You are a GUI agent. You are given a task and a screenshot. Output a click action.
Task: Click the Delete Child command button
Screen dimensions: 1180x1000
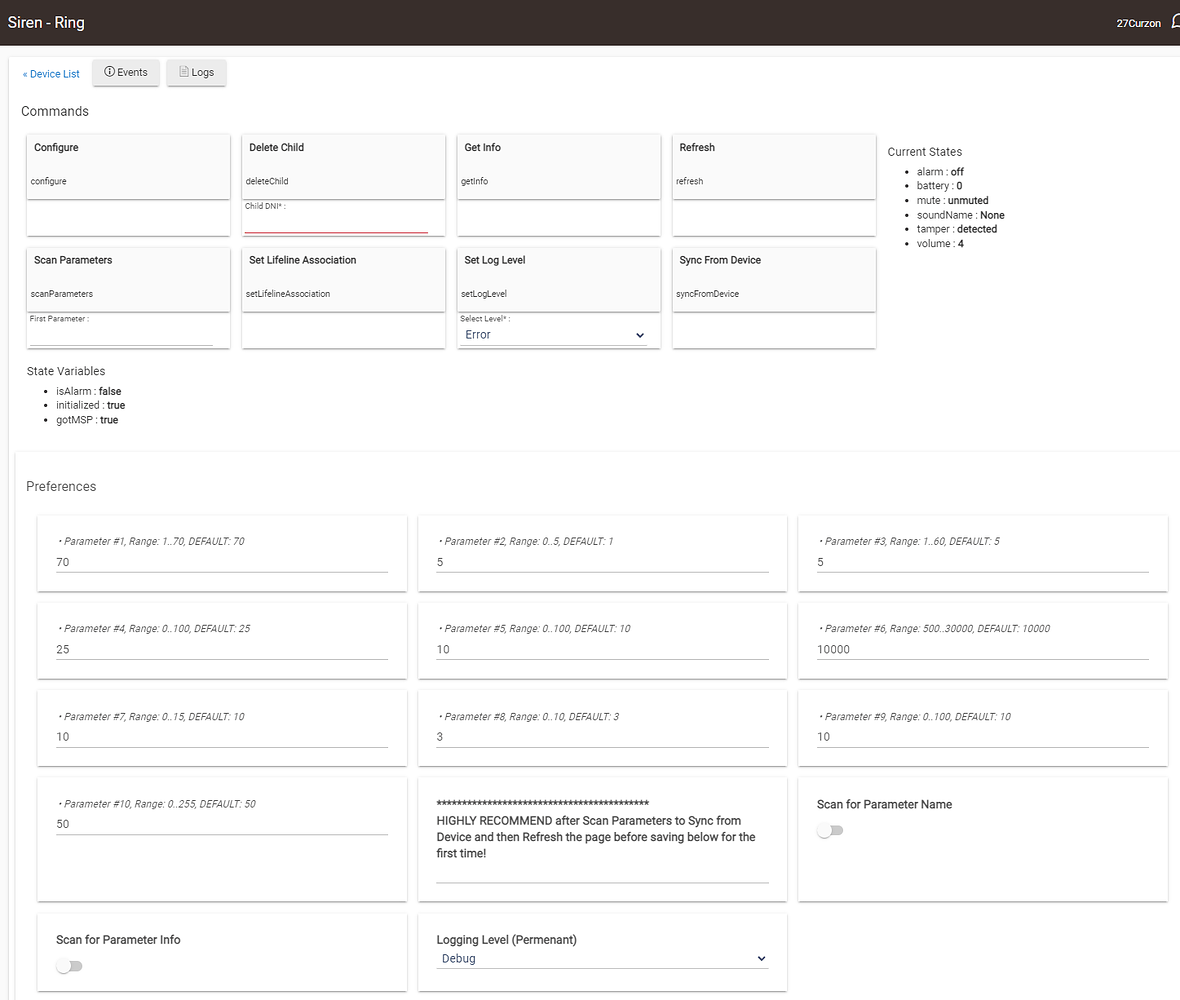(x=343, y=166)
